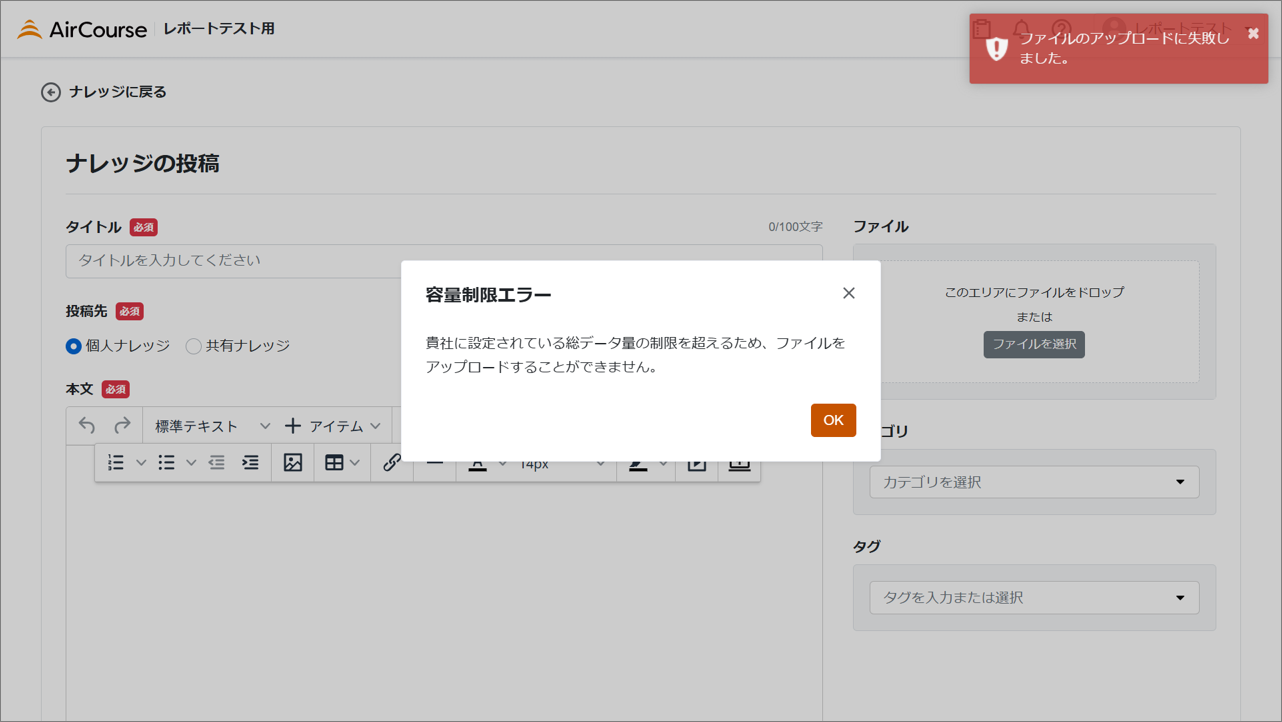
Task: Click the increase indent icon
Action: [250, 463]
